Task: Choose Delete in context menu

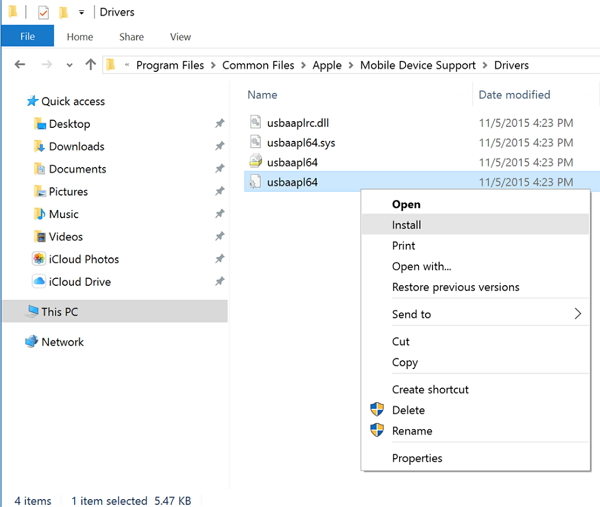Action: pos(408,410)
